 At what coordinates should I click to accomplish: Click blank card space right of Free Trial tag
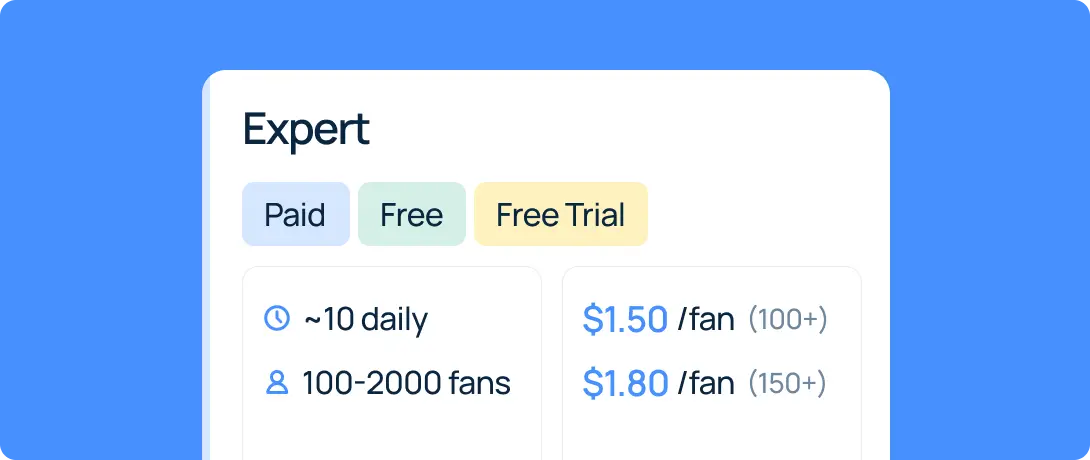pos(758,214)
